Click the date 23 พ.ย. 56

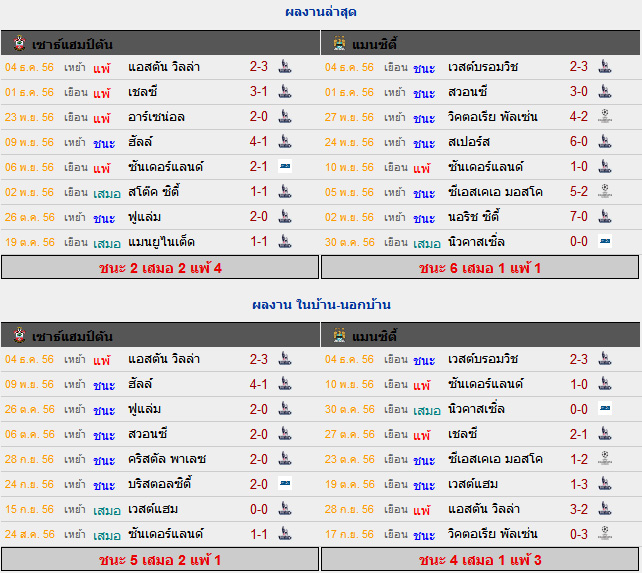pos(29,118)
